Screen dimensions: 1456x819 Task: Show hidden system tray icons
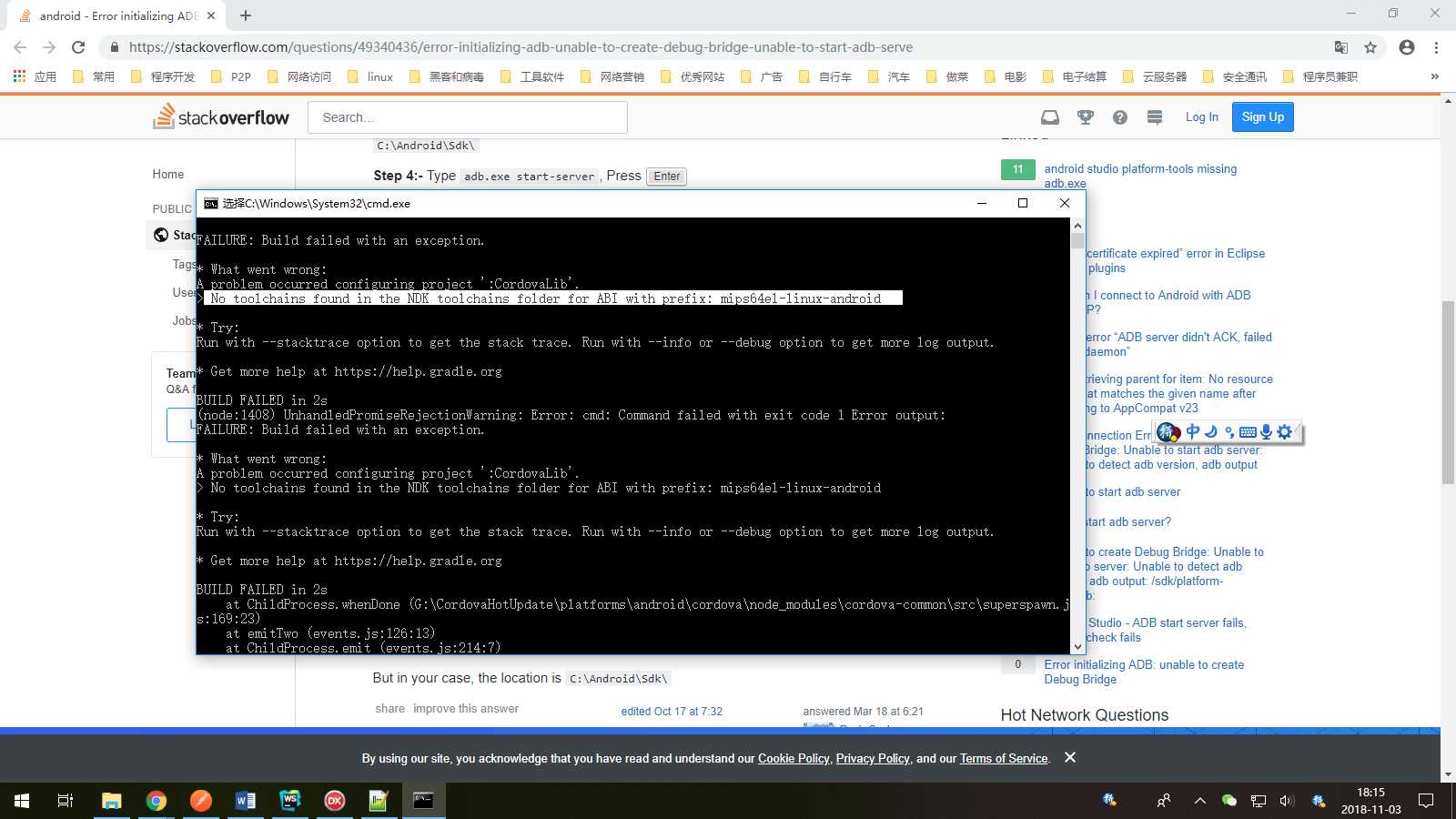[1199, 801]
